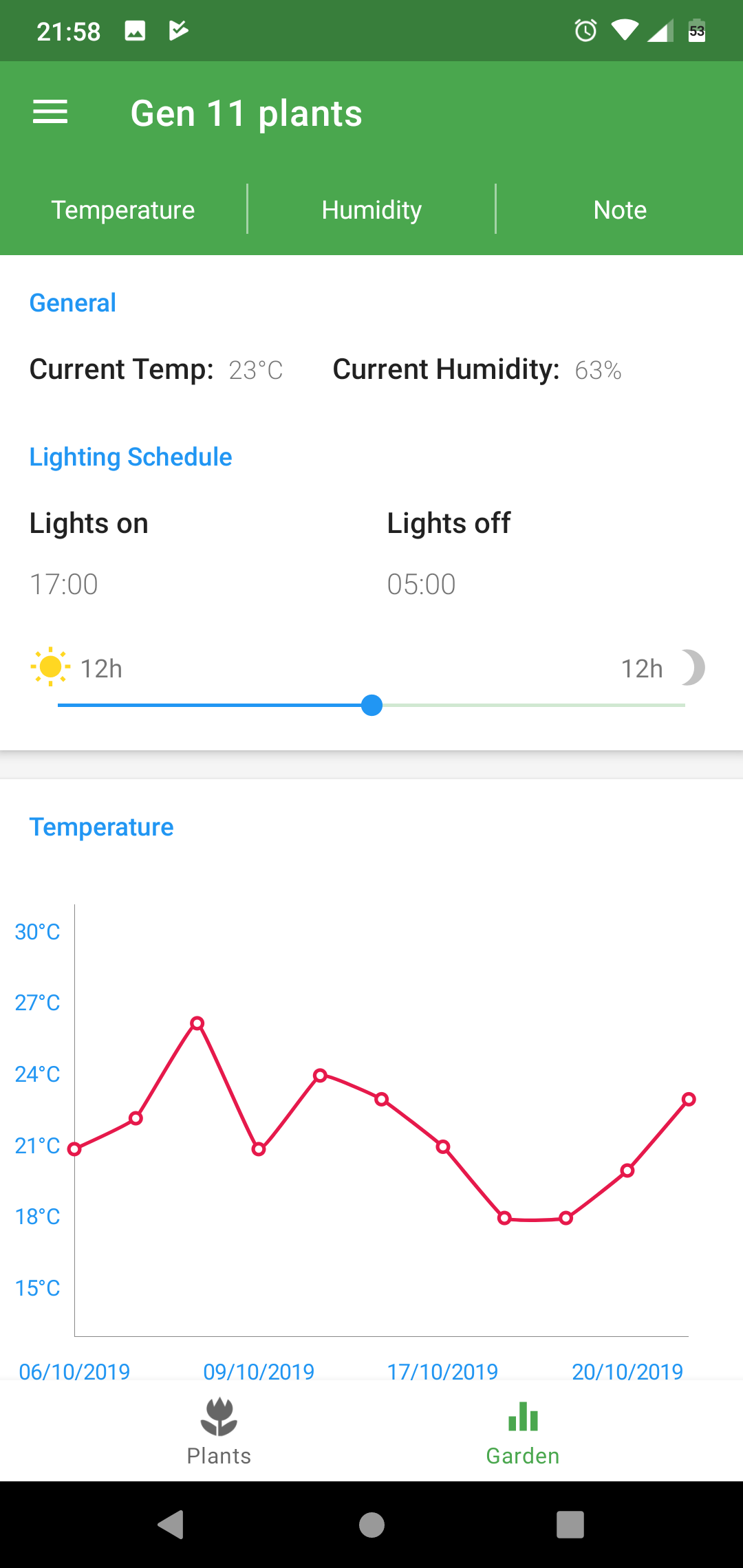Open the hamburger navigation menu
Screen dimensions: 743x1568
(x=50, y=112)
